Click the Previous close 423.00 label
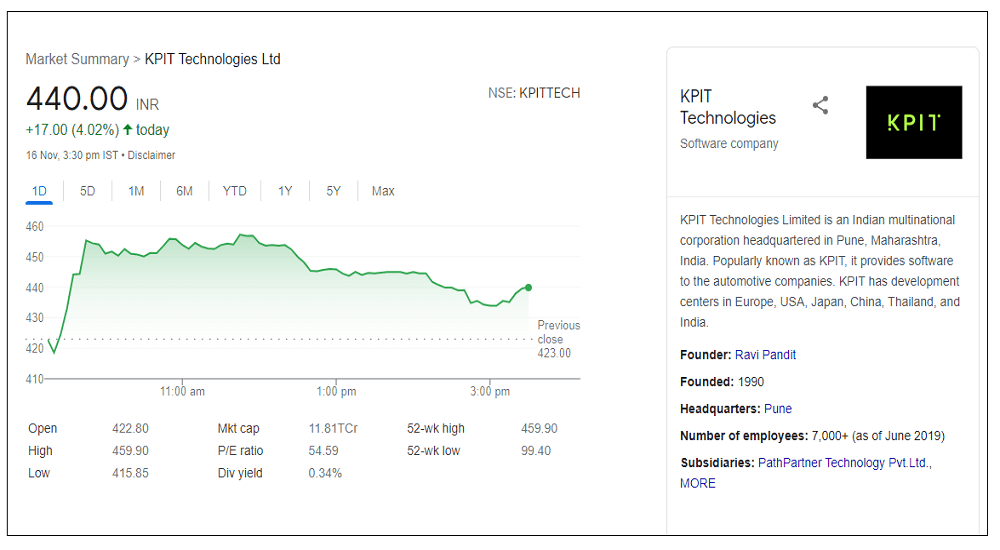Viewport: 1000px width, 550px height. point(559,339)
